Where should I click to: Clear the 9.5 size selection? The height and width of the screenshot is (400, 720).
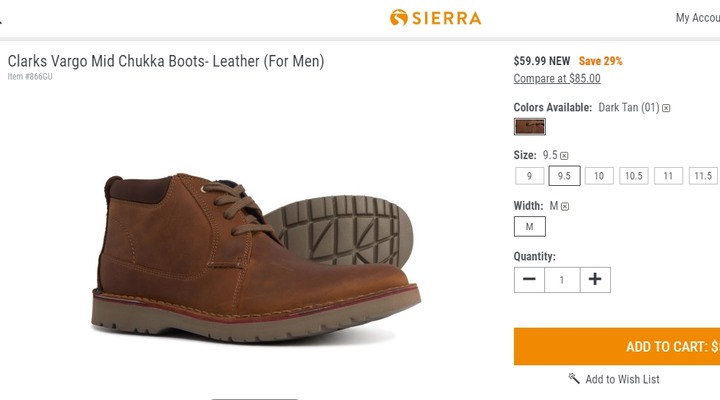point(564,156)
